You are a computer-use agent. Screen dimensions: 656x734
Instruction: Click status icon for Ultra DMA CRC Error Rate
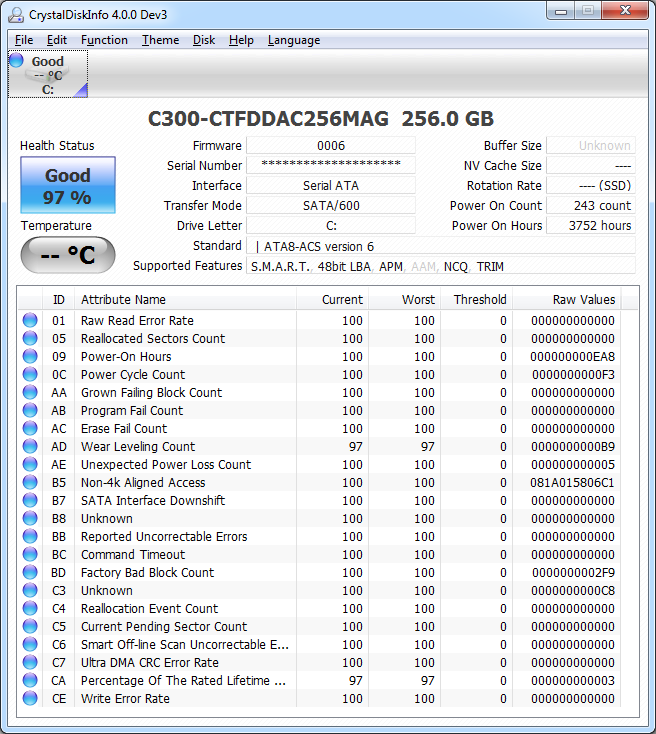click(x=30, y=662)
